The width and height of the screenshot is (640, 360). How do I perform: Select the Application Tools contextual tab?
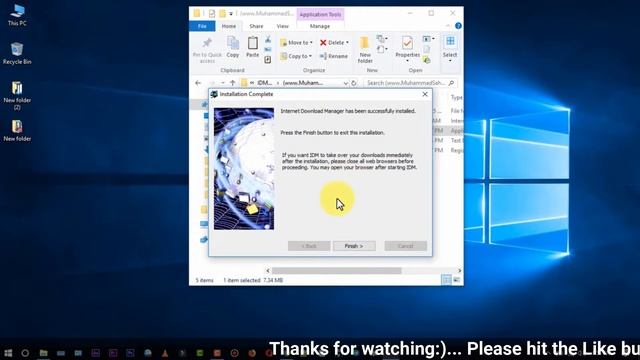[320, 14]
